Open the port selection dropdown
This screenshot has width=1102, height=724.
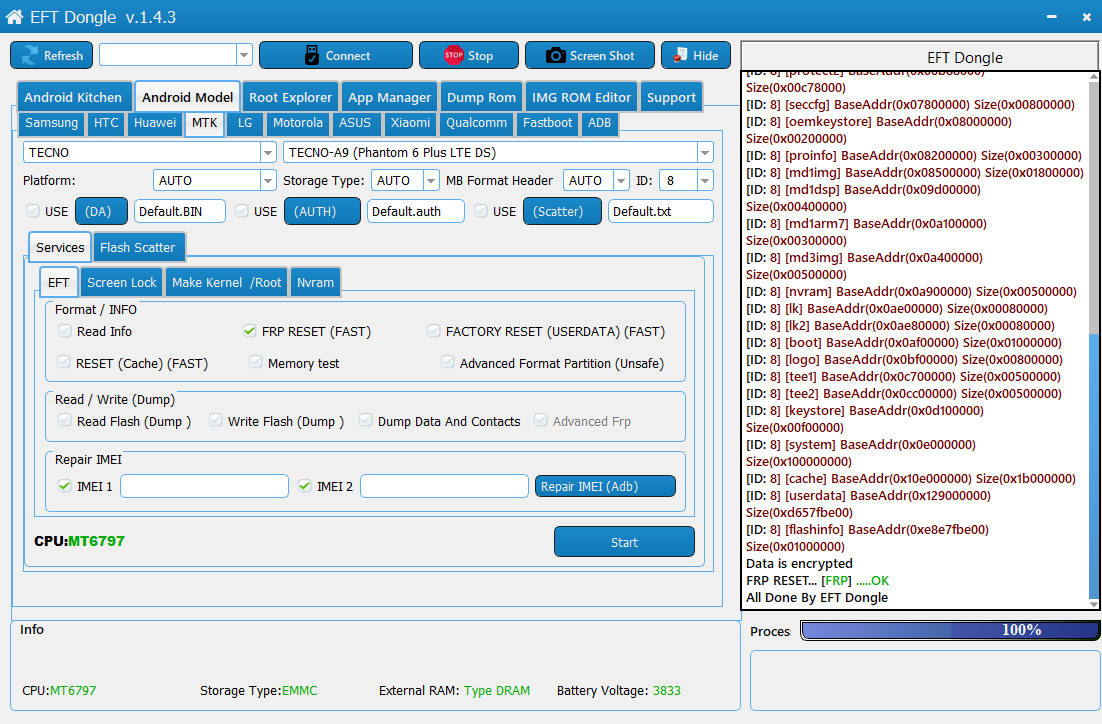pos(244,55)
